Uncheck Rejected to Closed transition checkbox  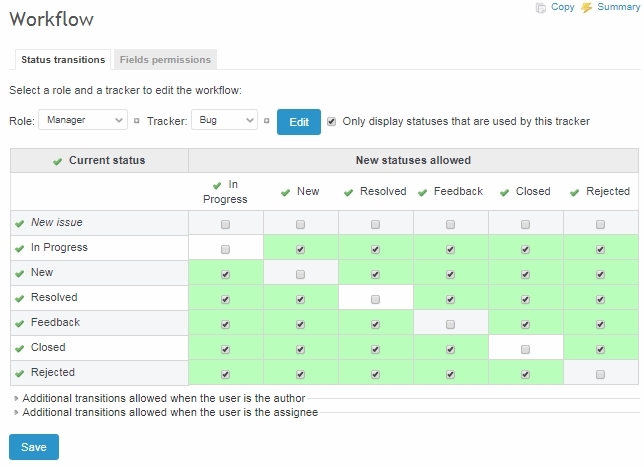[525, 374]
